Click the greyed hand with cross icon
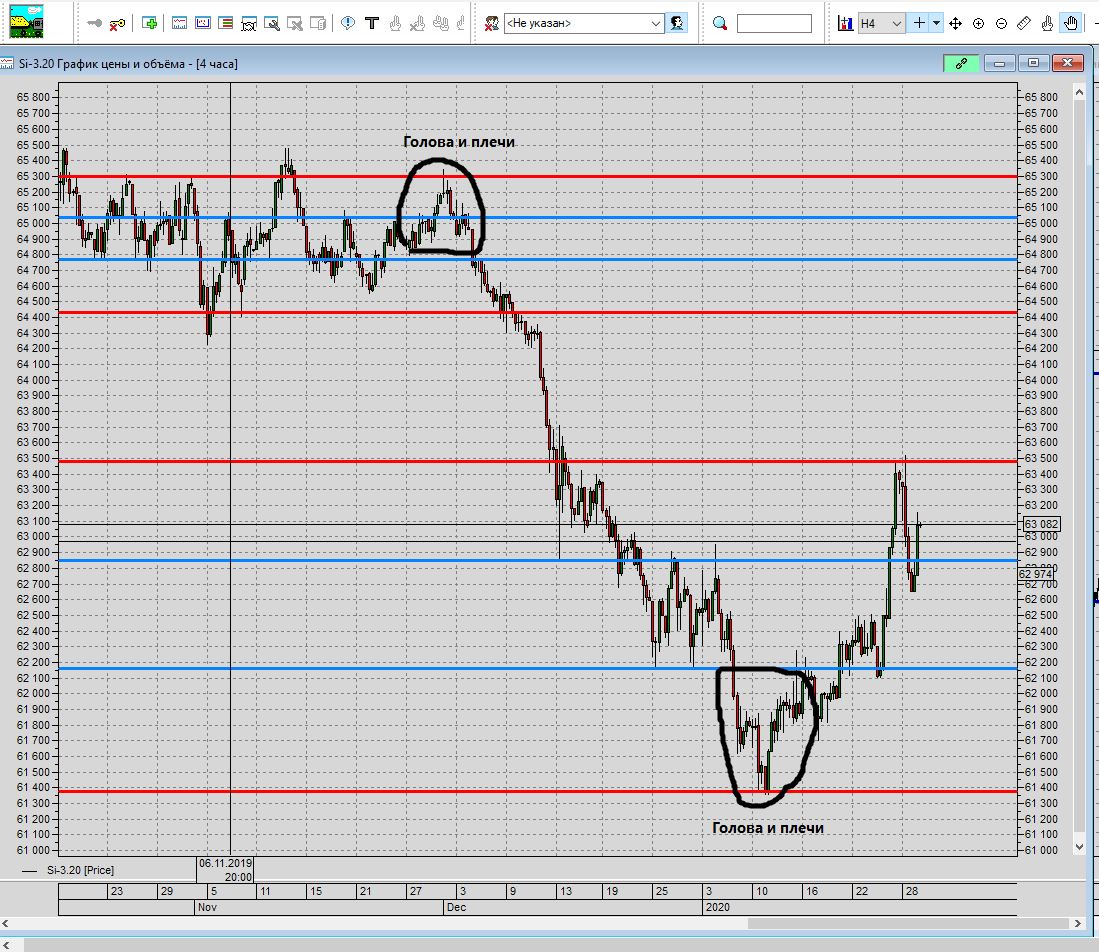 coord(418,24)
